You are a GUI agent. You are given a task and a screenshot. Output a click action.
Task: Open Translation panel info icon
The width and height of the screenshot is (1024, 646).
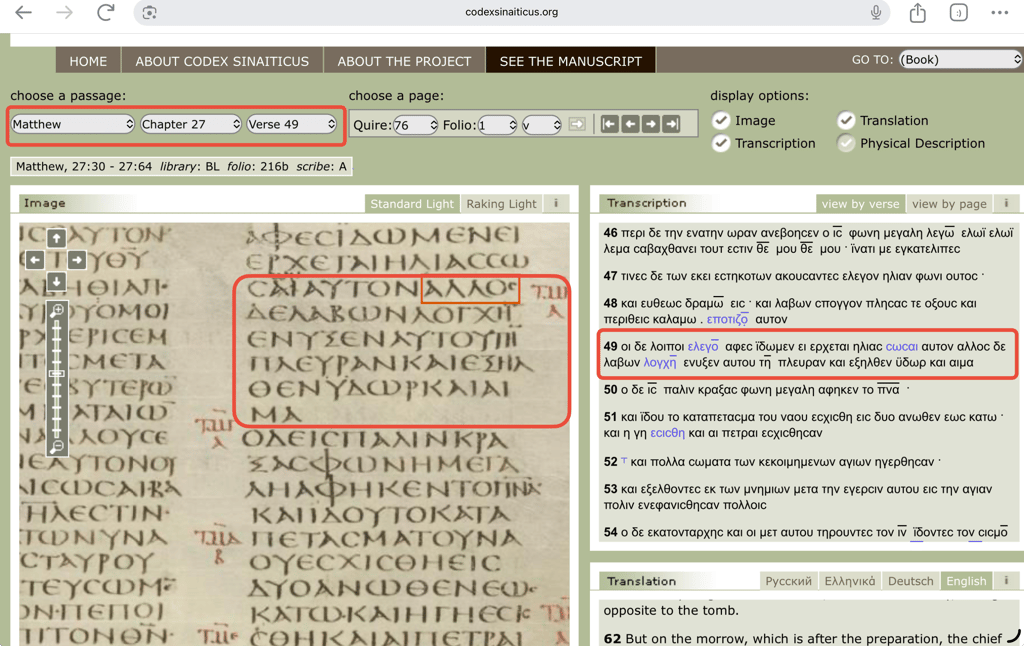[1006, 581]
